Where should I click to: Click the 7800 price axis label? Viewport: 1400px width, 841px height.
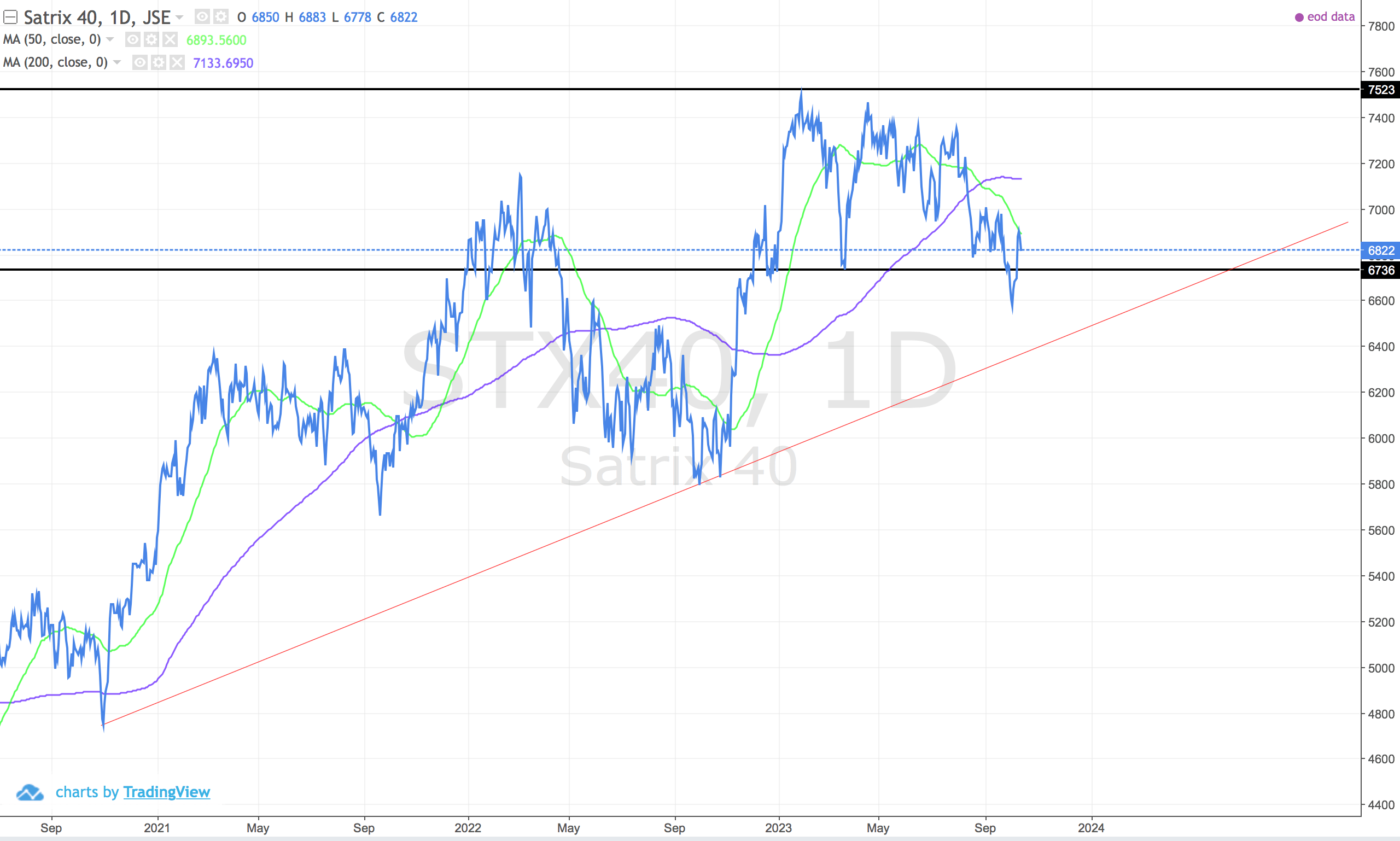1381,26
